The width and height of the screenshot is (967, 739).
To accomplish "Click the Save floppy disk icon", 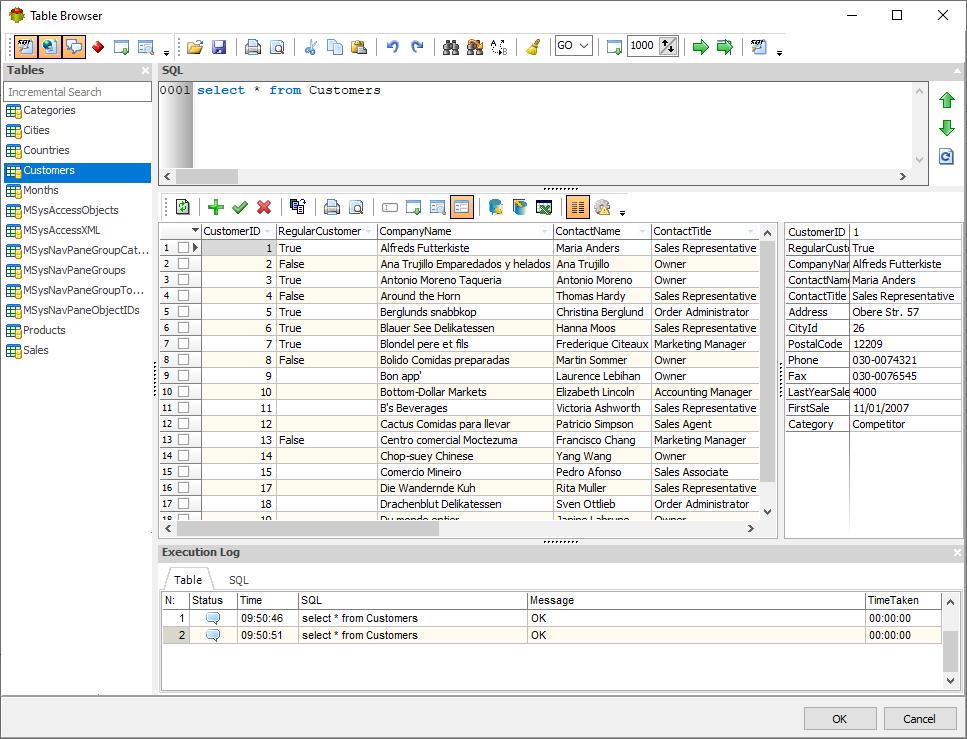I will [219, 47].
